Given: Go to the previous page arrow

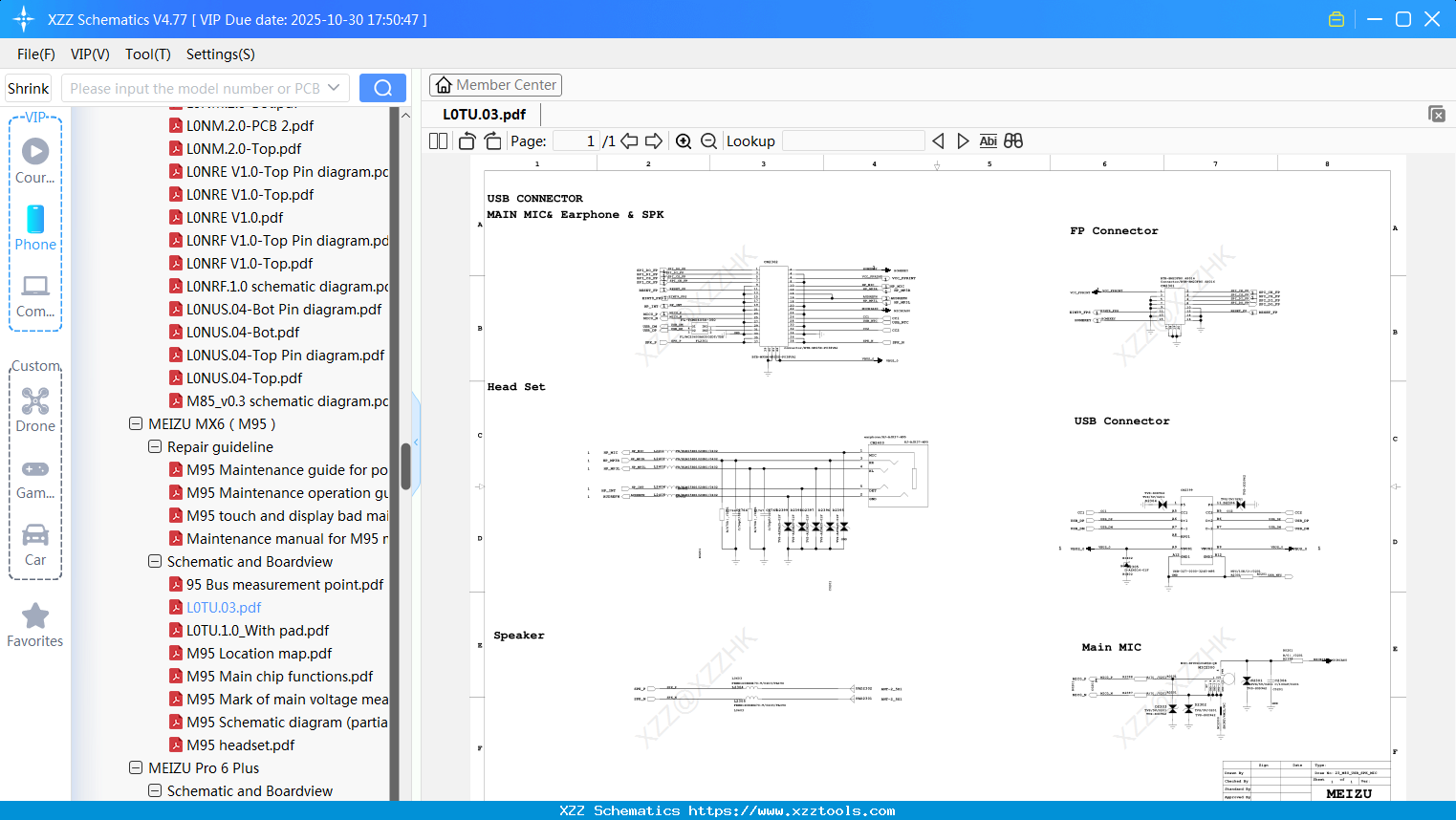Looking at the screenshot, I should (629, 140).
